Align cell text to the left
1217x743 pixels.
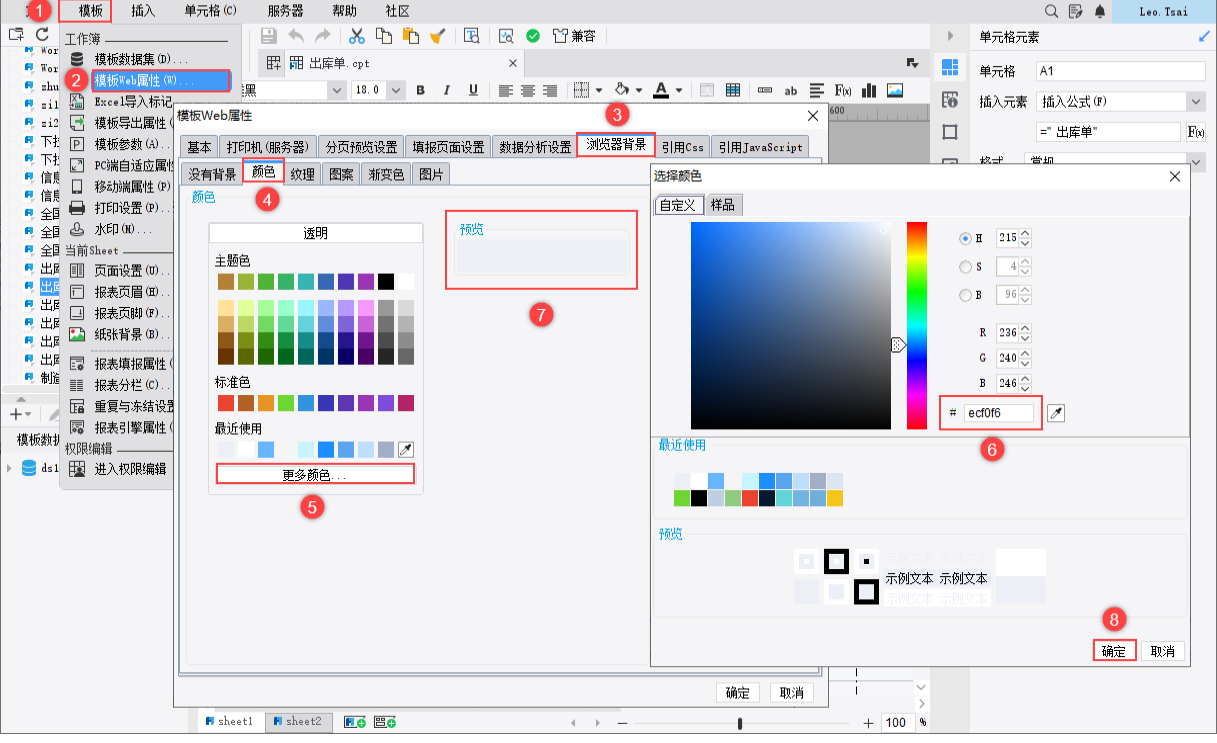point(506,90)
